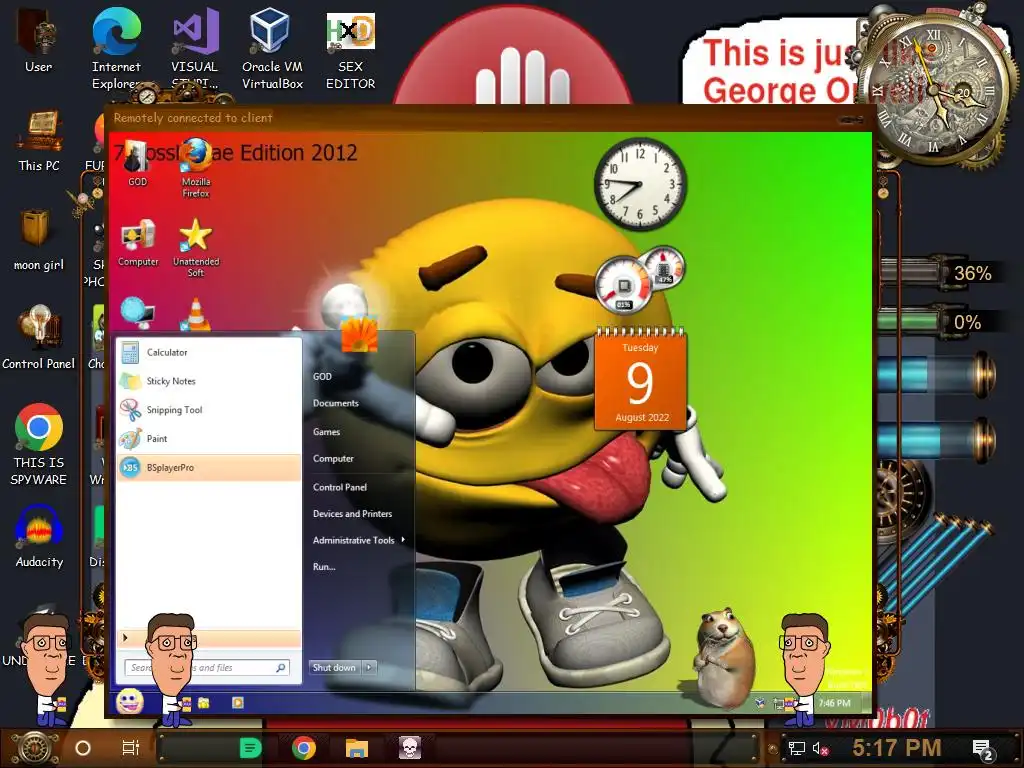
Task: Open the moon girl folder icon
Action: click(x=39, y=240)
